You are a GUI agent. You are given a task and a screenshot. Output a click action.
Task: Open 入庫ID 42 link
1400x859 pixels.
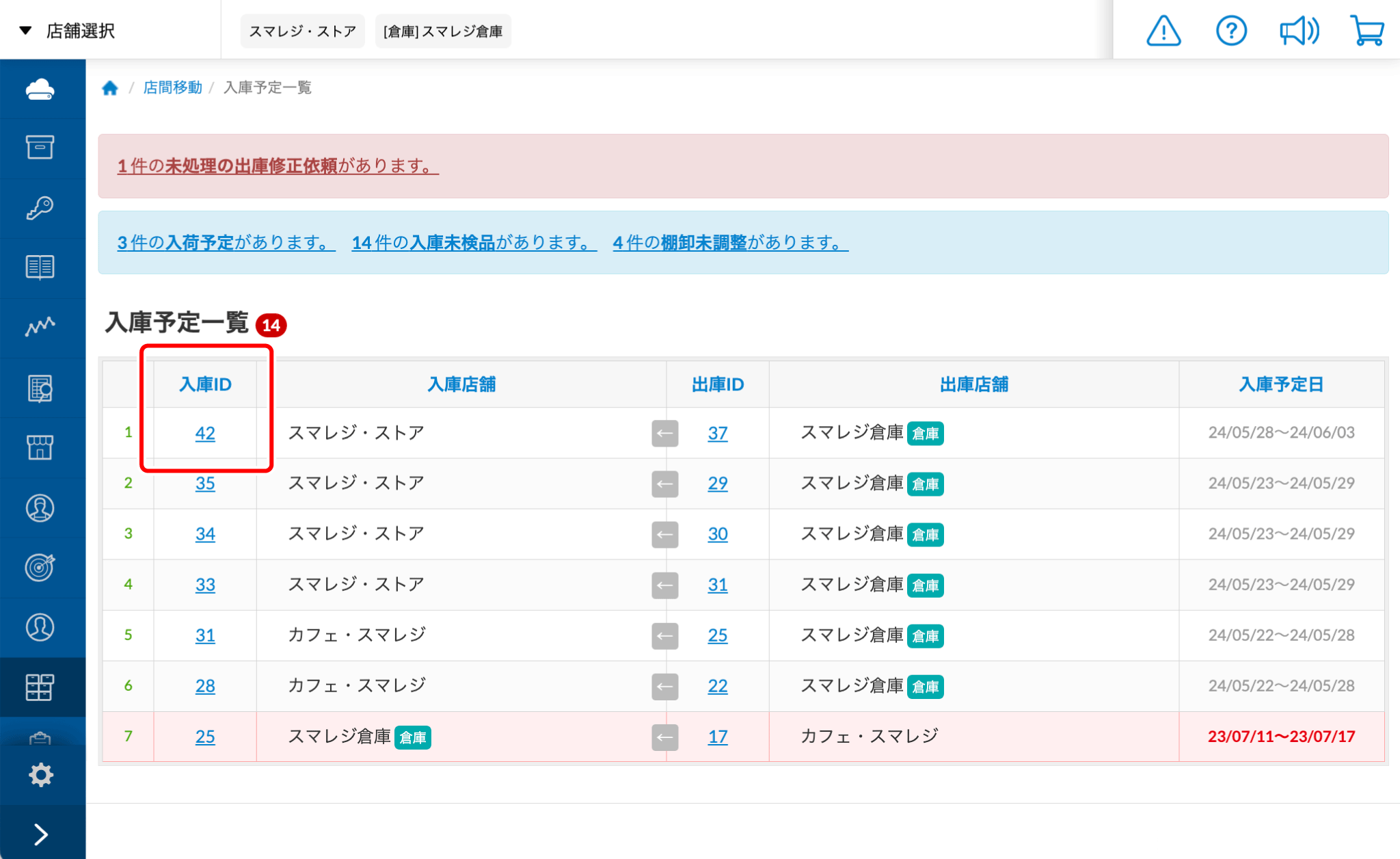point(205,433)
